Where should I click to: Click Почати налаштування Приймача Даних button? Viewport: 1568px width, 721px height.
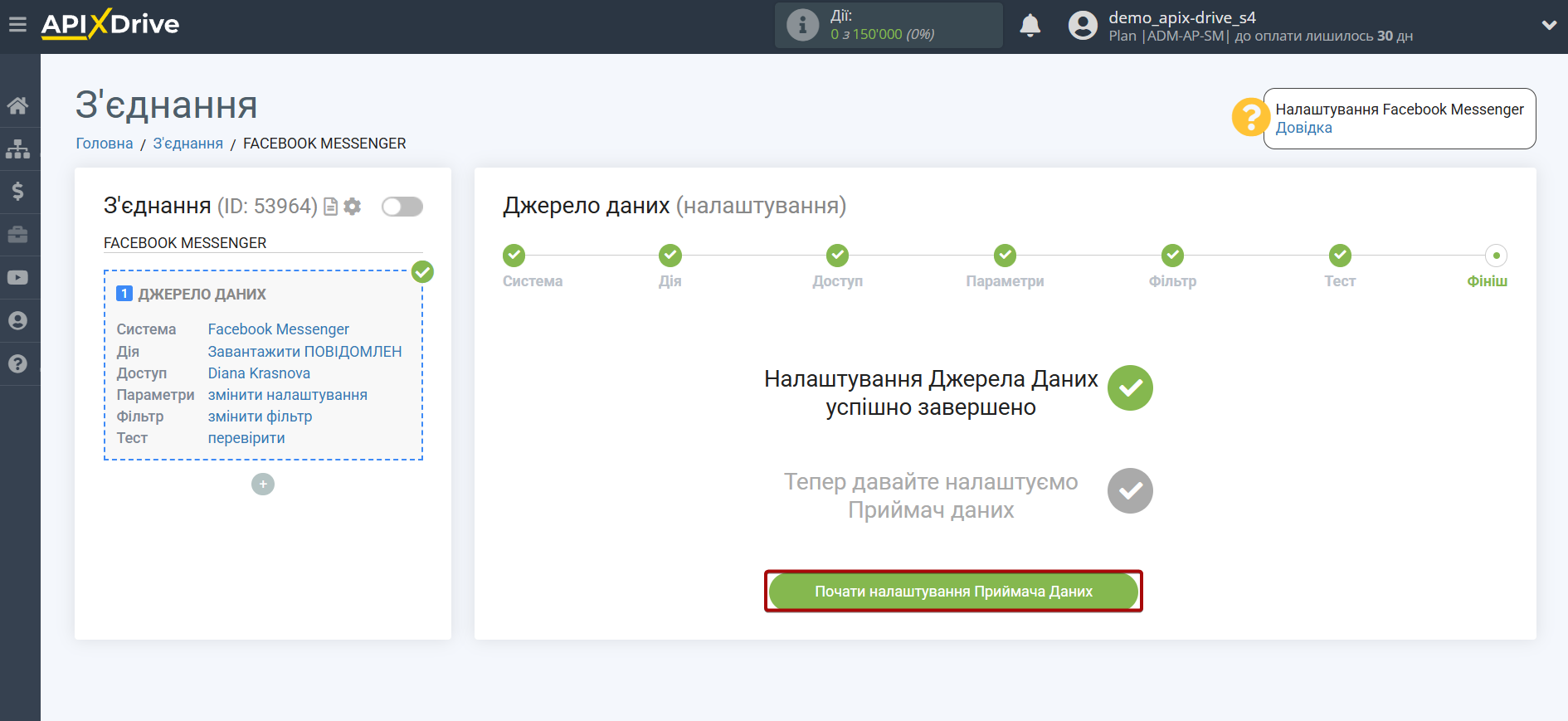click(x=953, y=592)
